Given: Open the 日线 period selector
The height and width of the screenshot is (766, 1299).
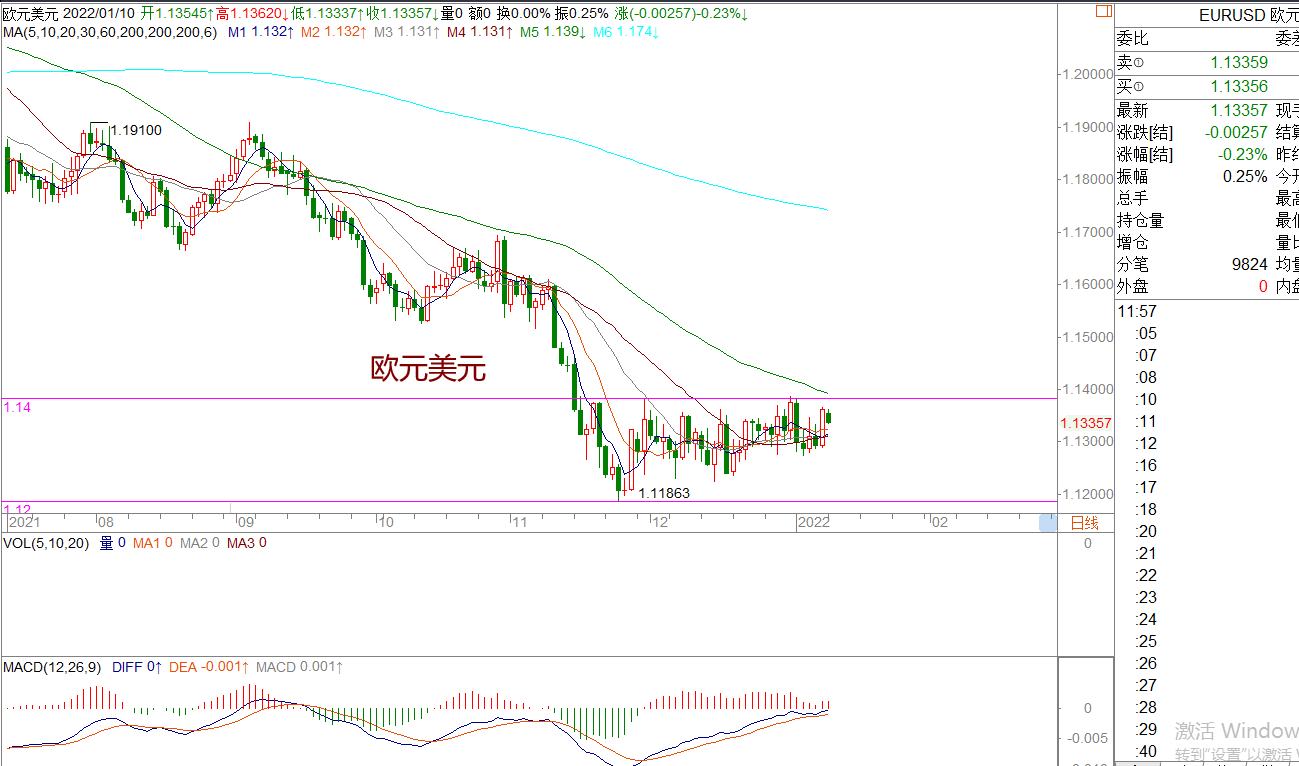Looking at the screenshot, I should click(1085, 522).
